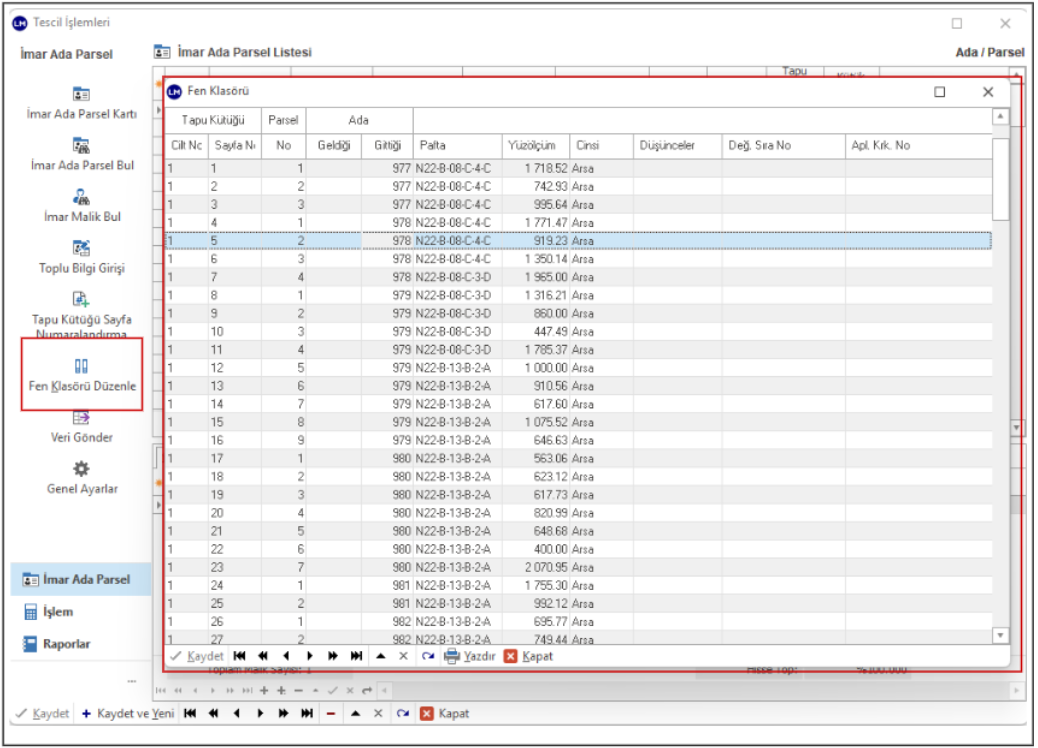Select the İmar Ada Parsel navigation section
Image resolution: width=1038 pixels, height=748 pixels.
[x=85, y=579]
